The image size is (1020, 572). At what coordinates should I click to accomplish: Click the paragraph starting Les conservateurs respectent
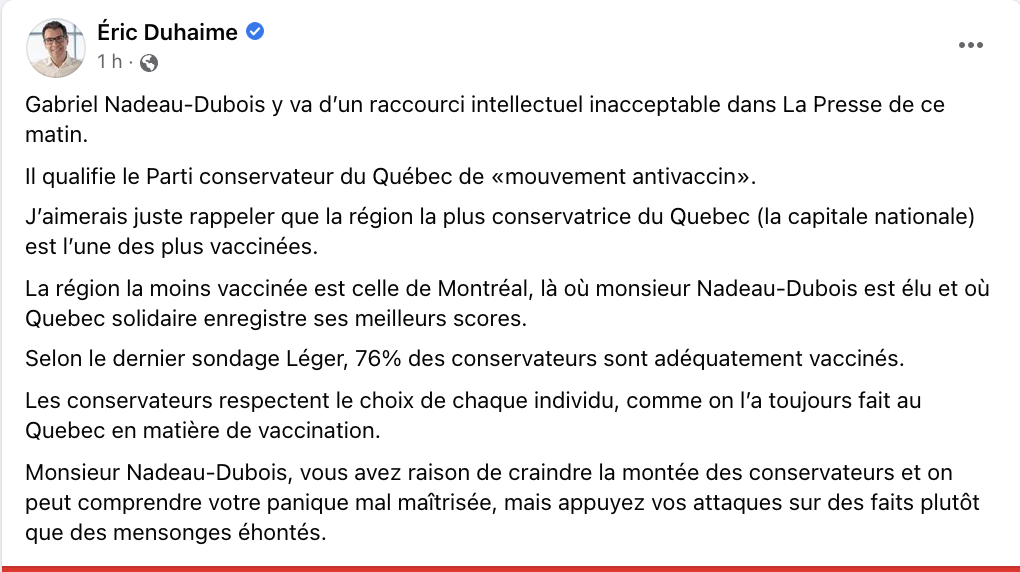[x=473, y=415]
